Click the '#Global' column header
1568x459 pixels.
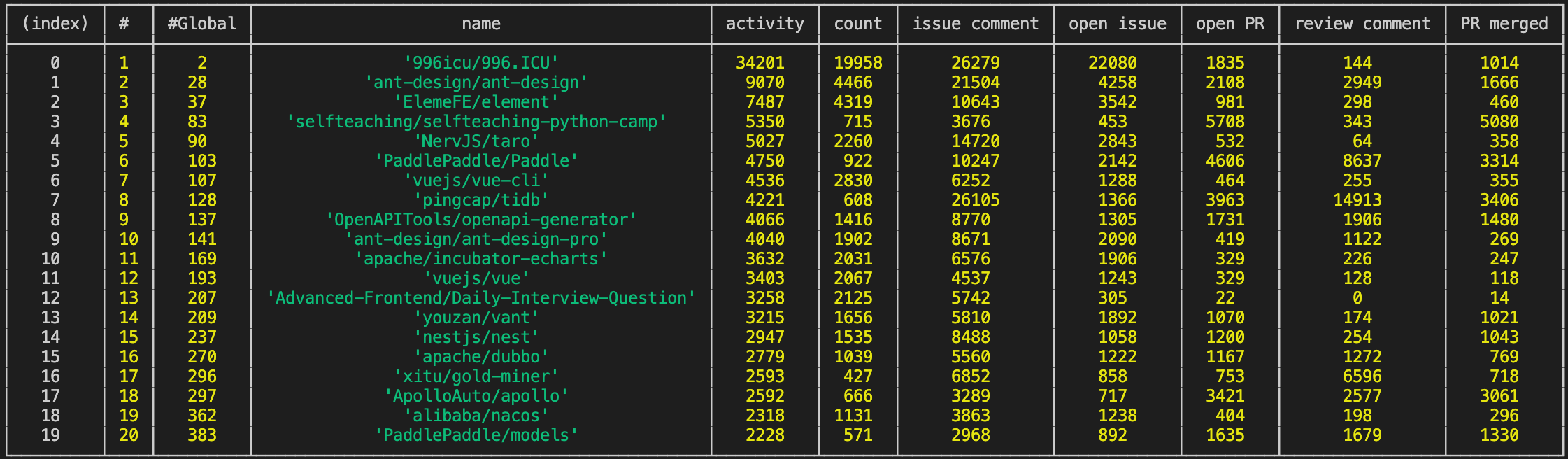201,24
